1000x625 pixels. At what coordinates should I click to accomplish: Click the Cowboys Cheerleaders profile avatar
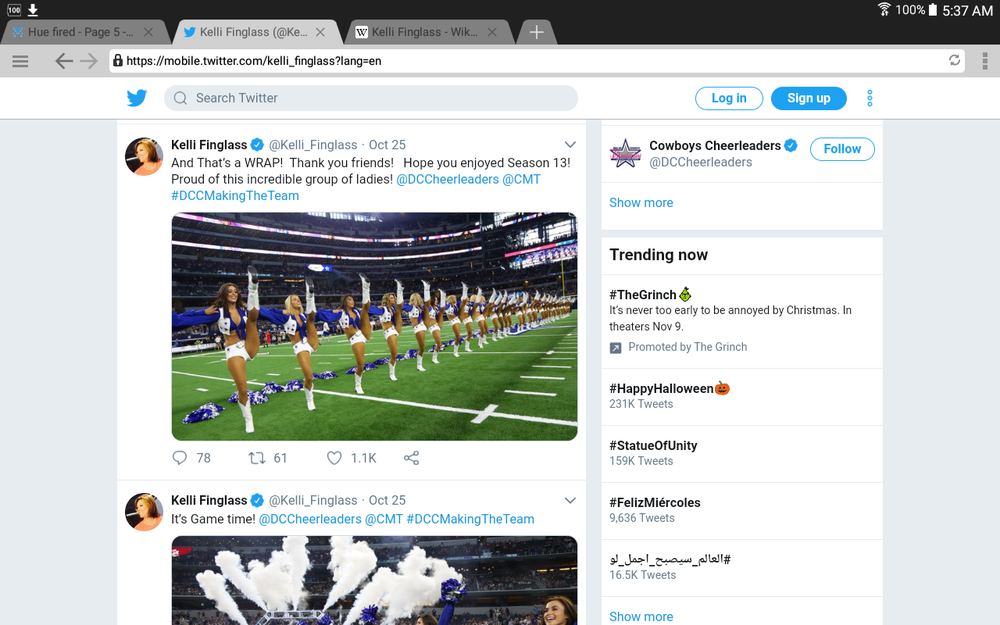point(625,153)
